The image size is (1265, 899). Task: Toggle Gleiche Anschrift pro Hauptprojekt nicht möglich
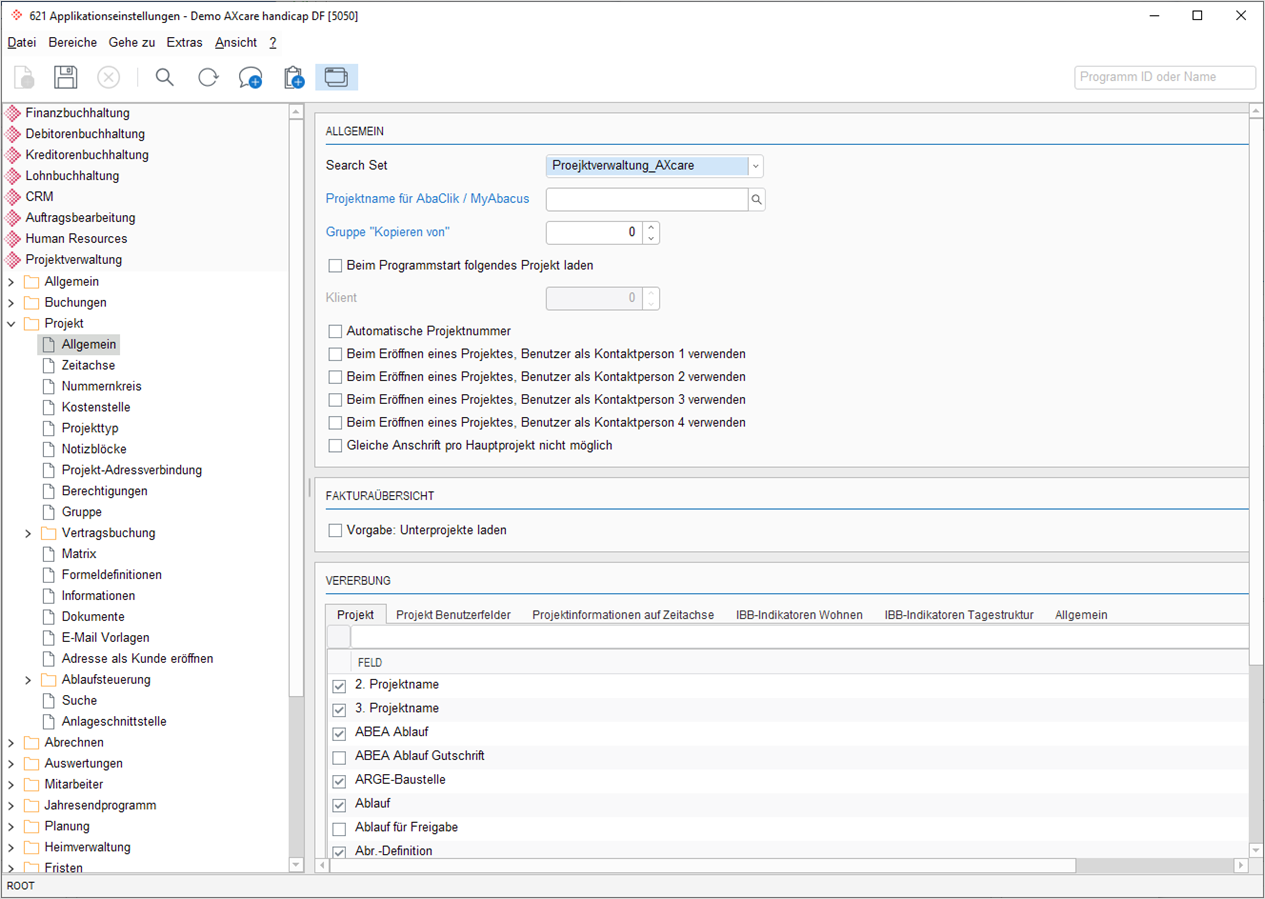coord(336,446)
